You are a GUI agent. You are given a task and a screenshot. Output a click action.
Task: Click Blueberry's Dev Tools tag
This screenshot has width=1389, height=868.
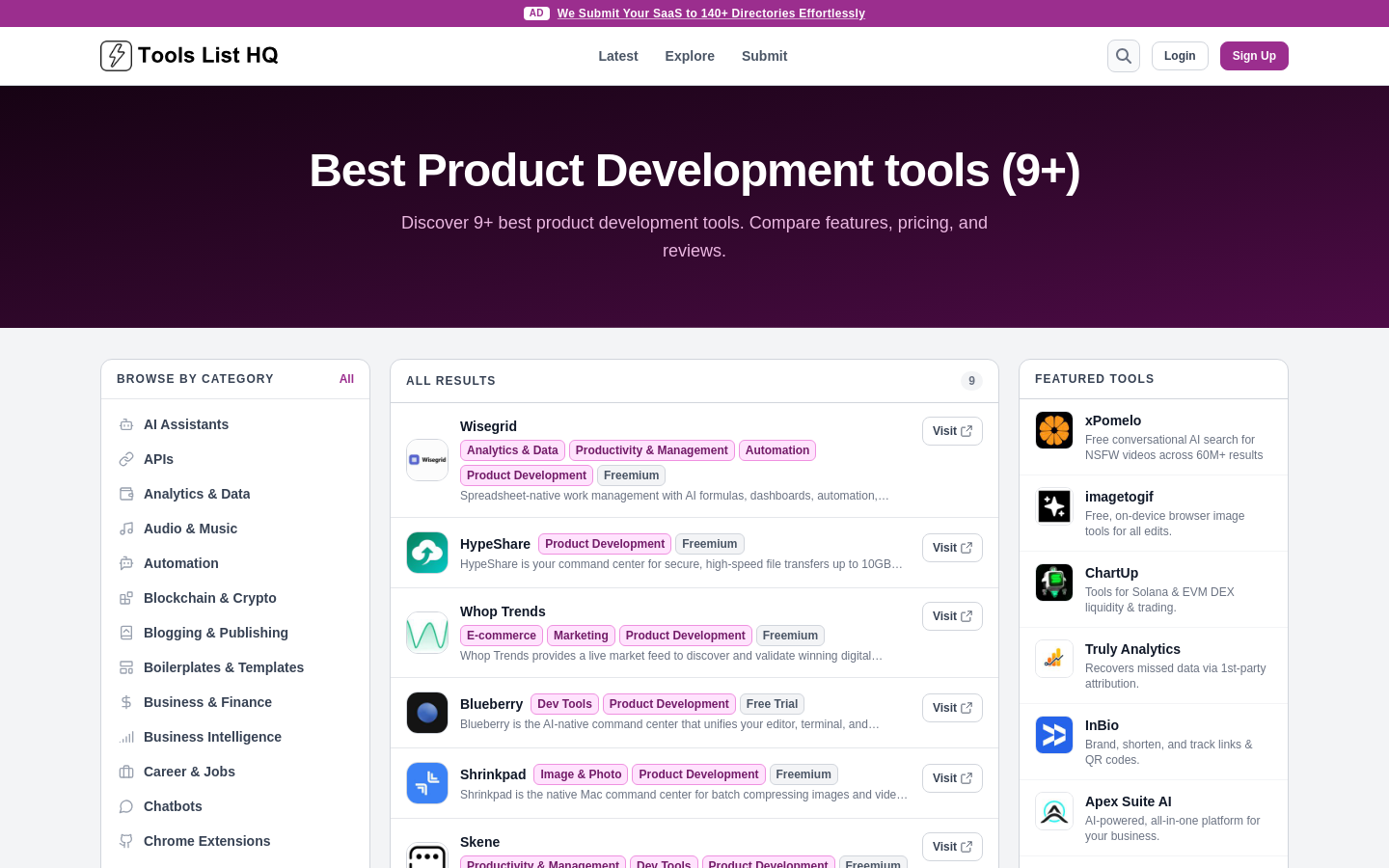564,704
